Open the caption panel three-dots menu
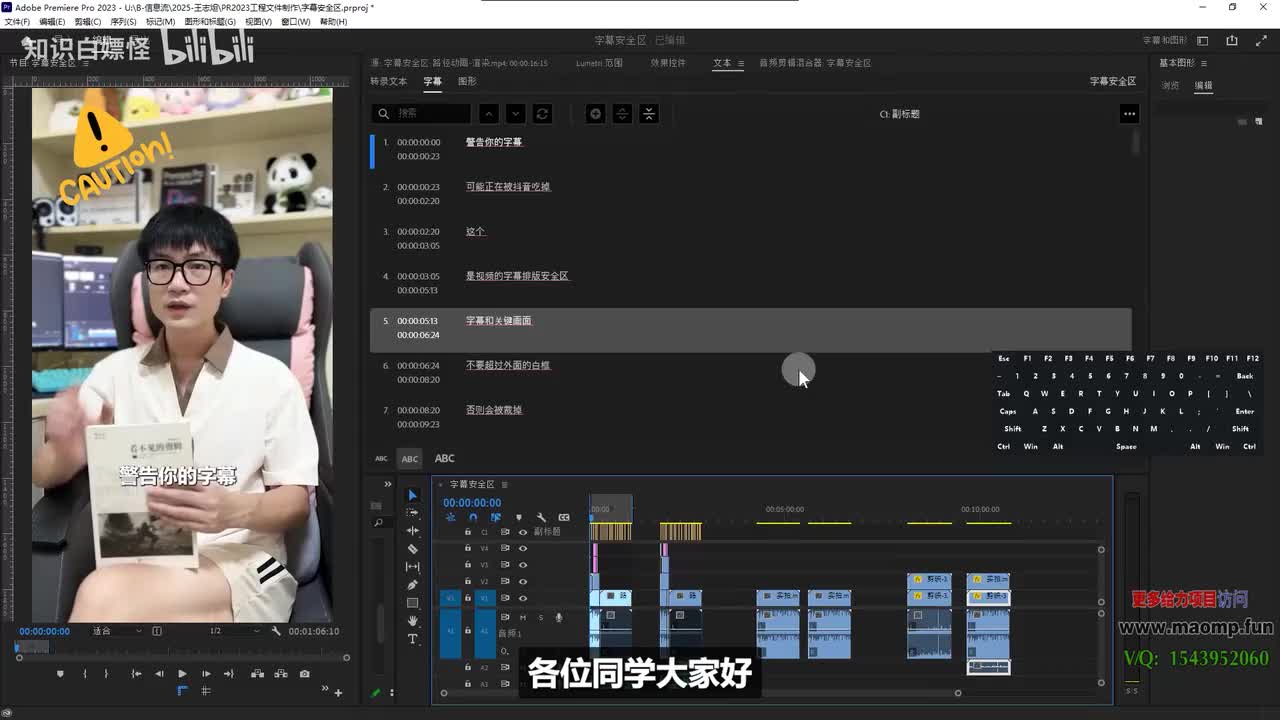Screen dimensions: 1280x720 [x=1129, y=114]
